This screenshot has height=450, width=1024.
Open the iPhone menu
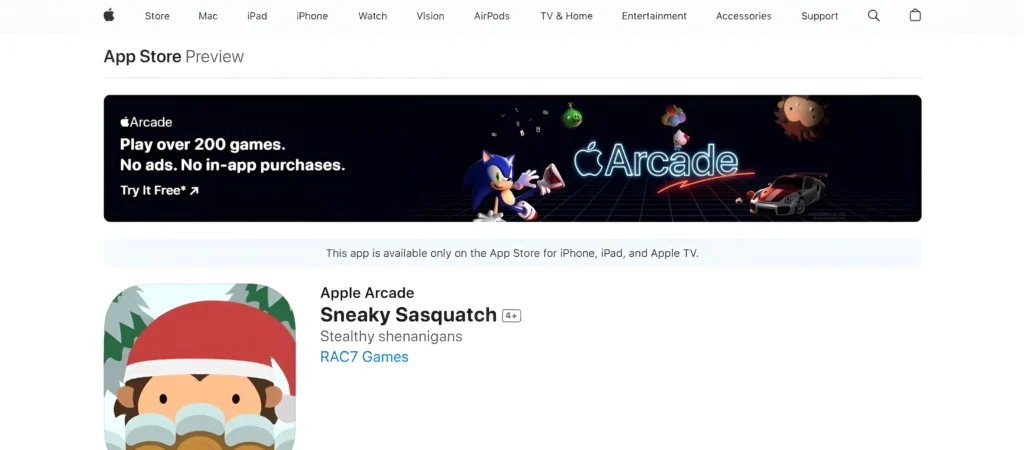pyautogui.click(x=312, y=16)
